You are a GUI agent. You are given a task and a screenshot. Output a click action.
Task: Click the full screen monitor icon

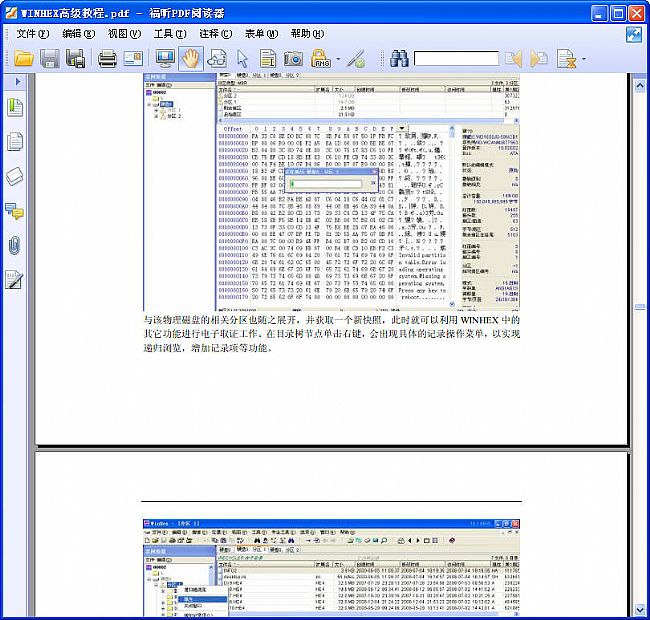(x=165, y=58)
